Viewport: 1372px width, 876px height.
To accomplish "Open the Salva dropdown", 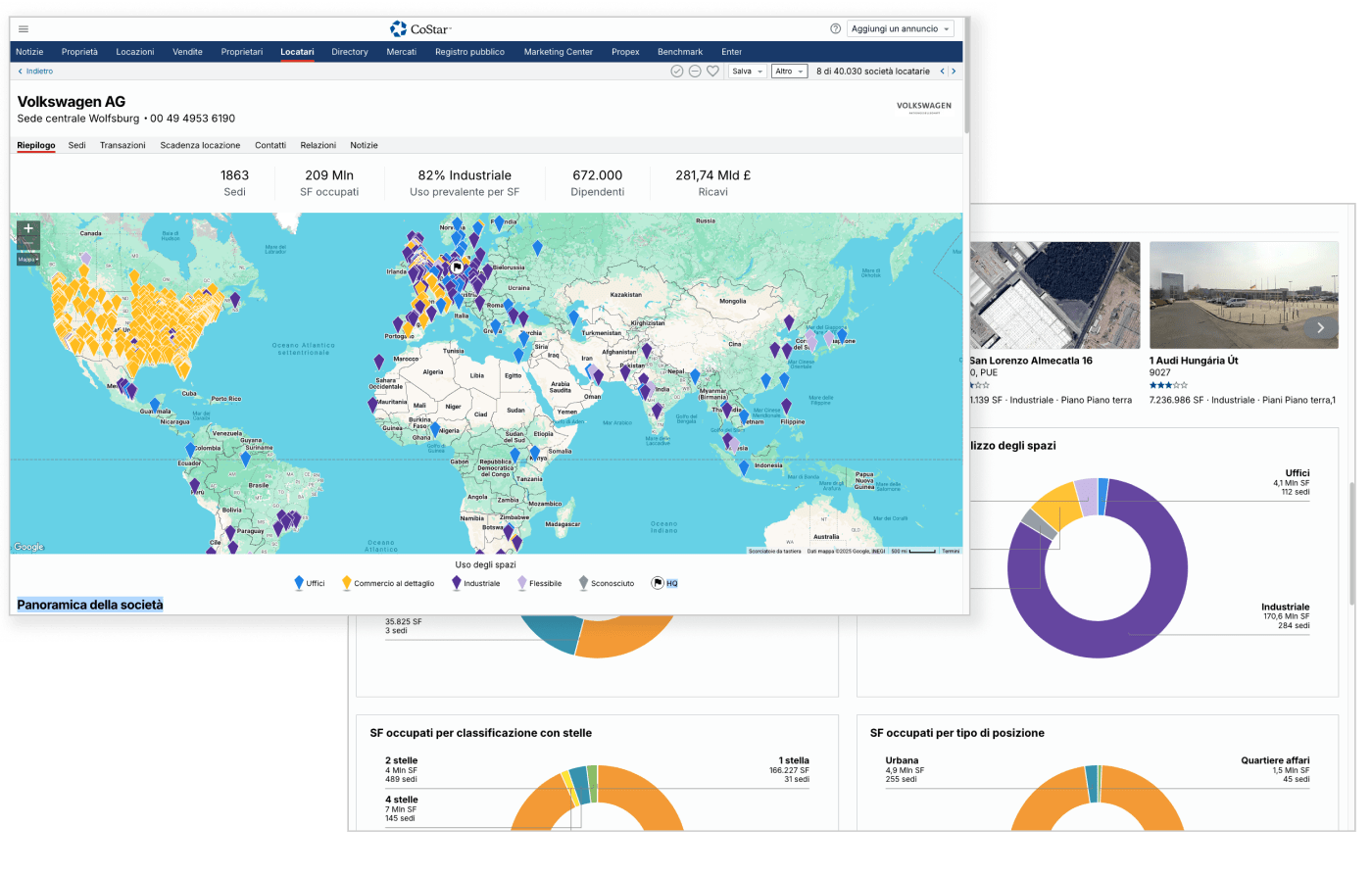I will tap(747, 72).
